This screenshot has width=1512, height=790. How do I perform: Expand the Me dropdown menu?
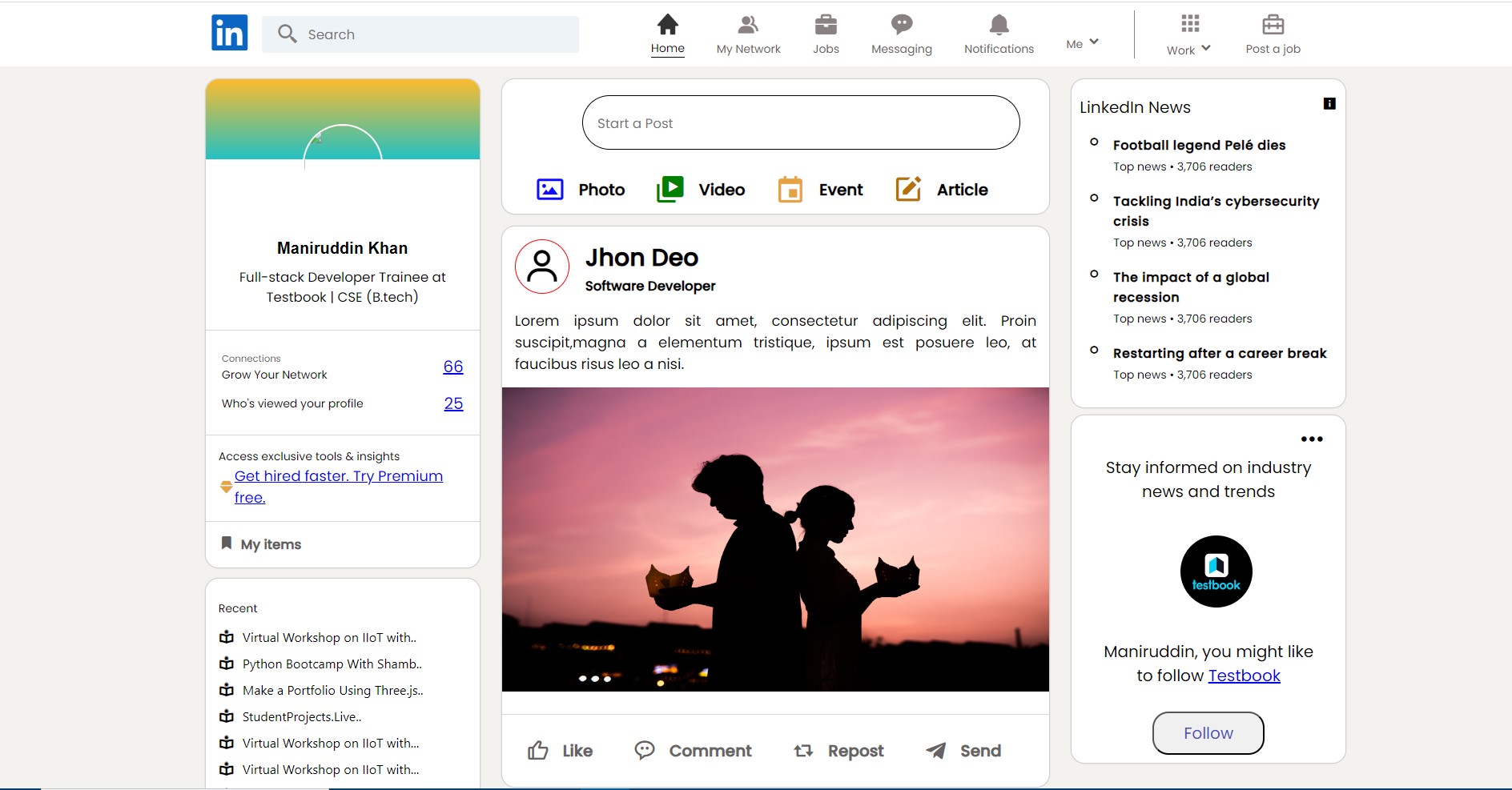[x=1082, y=43]
